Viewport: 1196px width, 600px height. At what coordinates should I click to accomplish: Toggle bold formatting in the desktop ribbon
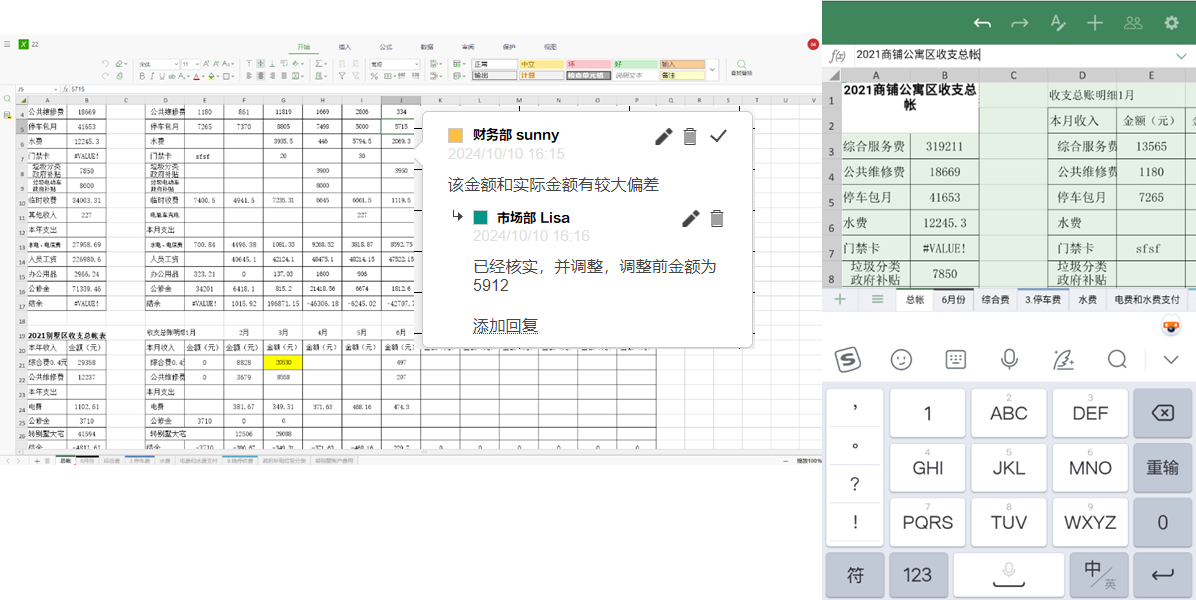pyautogui.click(x=142, y=76)
